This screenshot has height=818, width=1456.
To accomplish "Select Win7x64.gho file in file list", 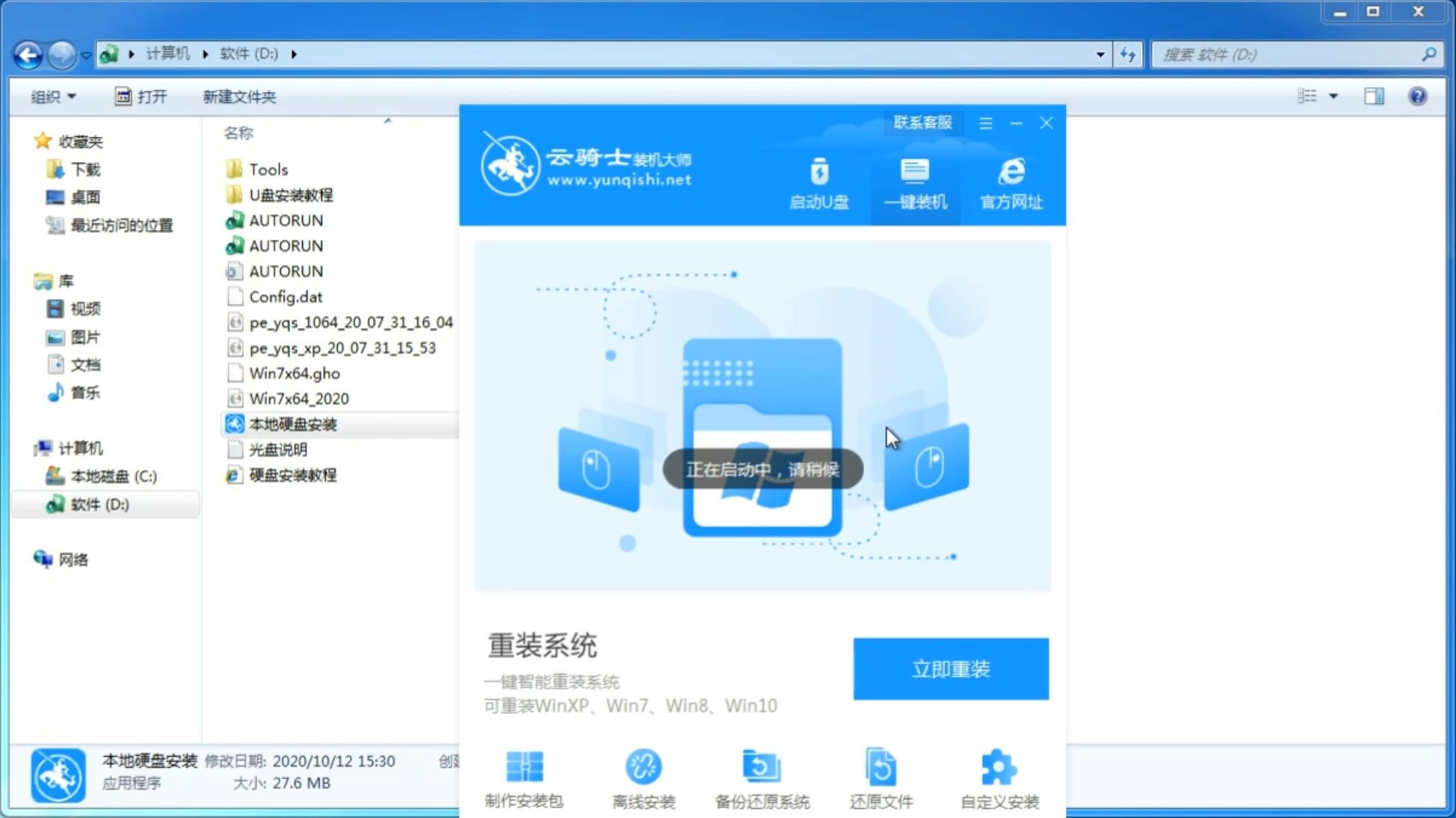I will (x=296, y=373).
